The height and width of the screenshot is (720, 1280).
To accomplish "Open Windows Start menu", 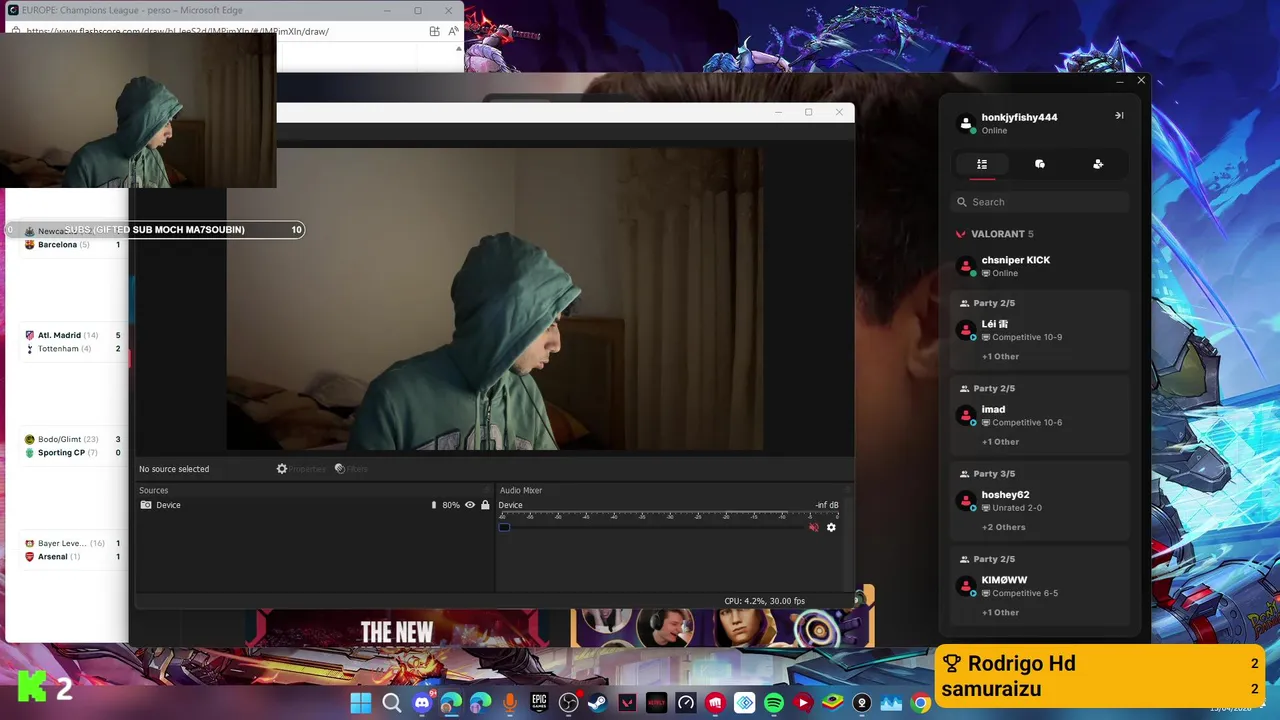I will tap(361, 703).
